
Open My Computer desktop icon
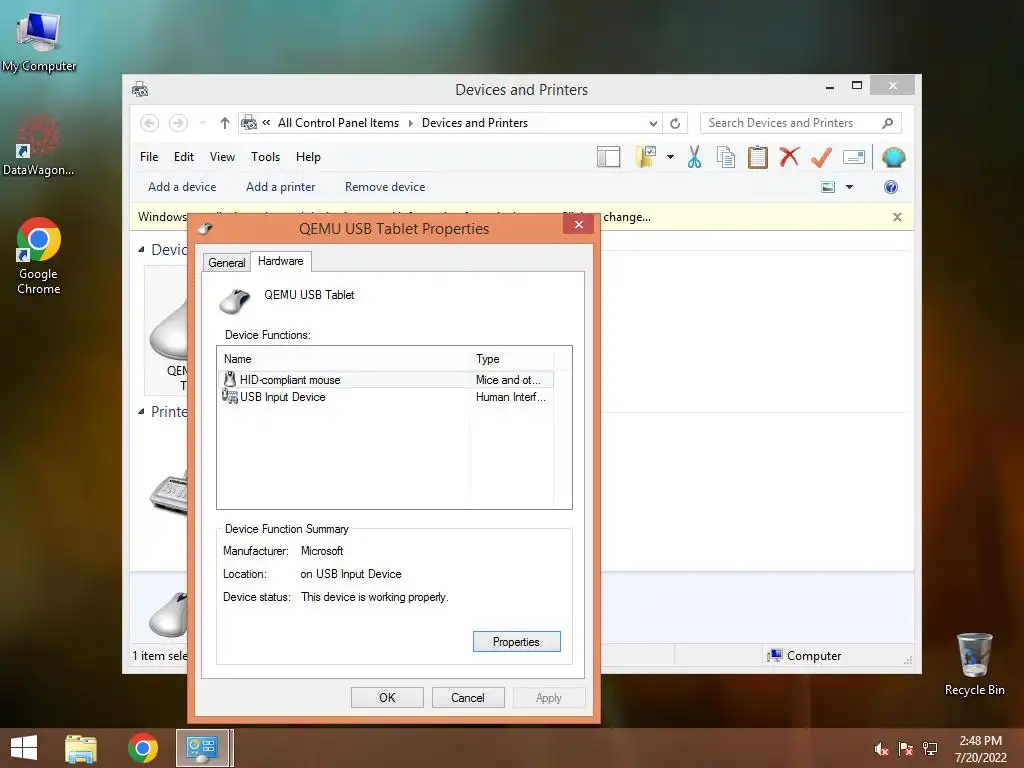click(x=39, y=42)
